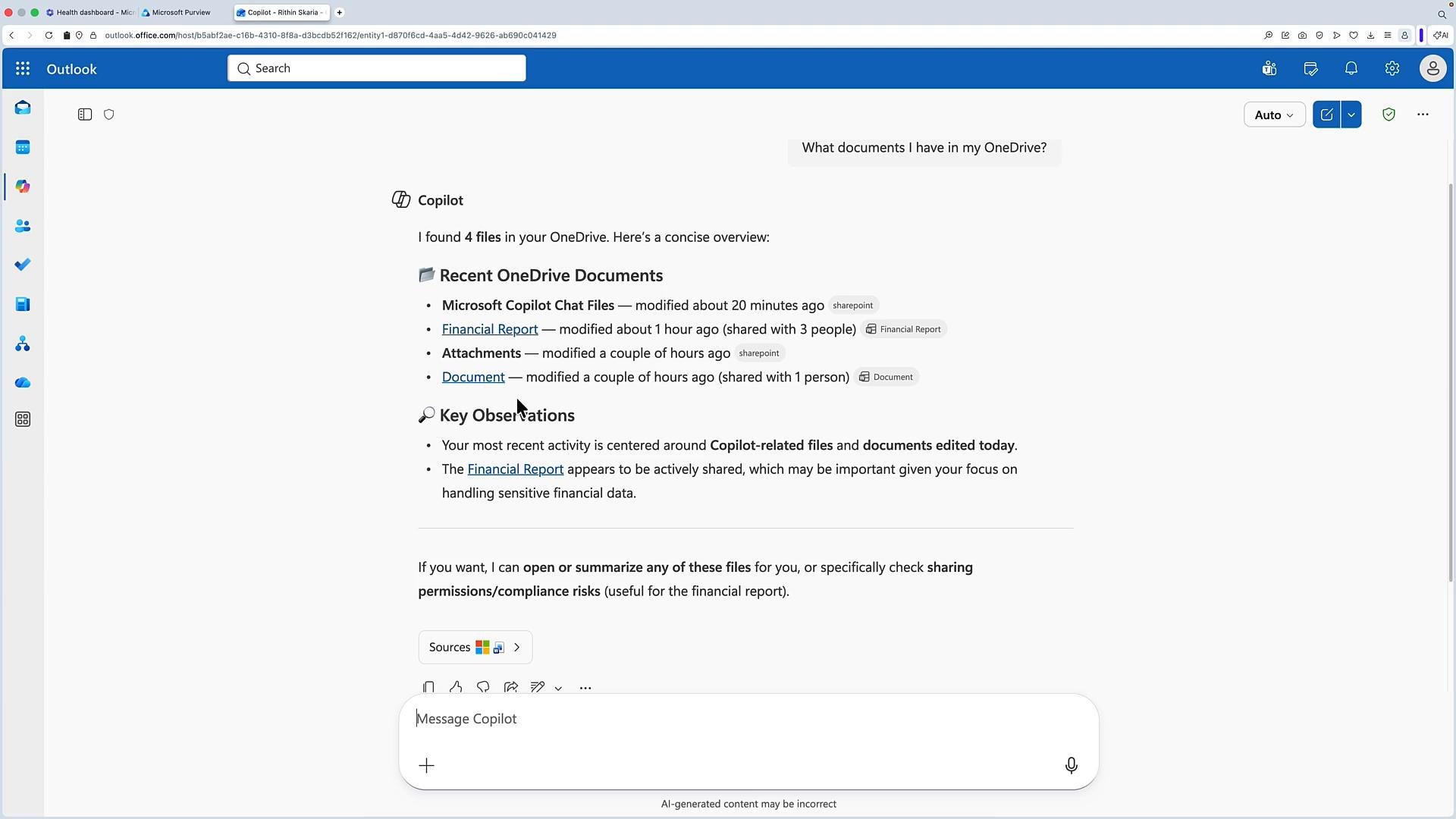
Task: Open the Calendar app in sidebar
Action: click(x=23, y=147)
